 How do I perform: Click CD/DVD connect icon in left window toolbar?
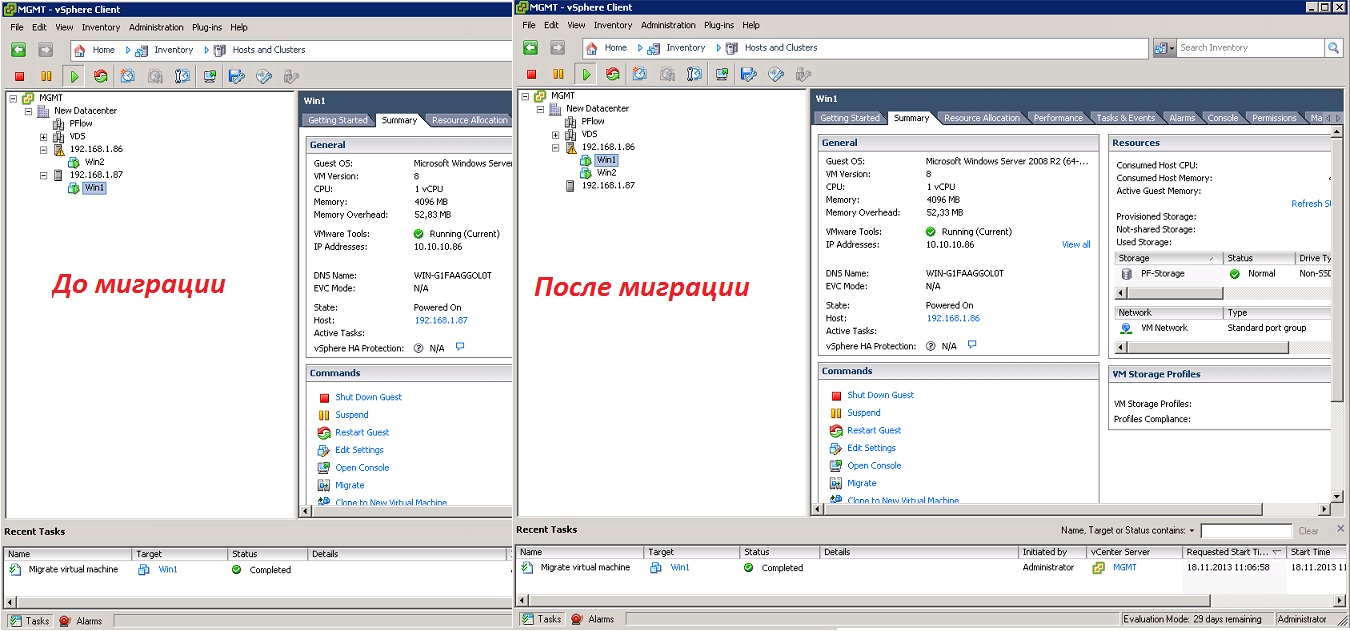click(x=264, y=76)
